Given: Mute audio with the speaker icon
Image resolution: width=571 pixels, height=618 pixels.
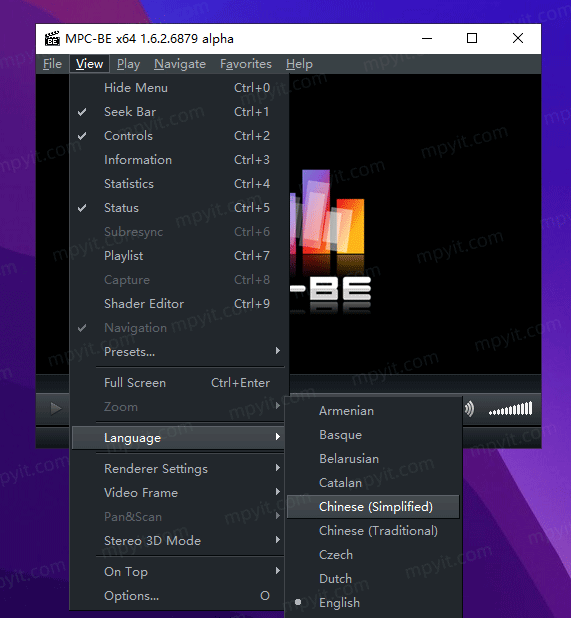Looking at the screenshot, I should click(x=469, y=409).
